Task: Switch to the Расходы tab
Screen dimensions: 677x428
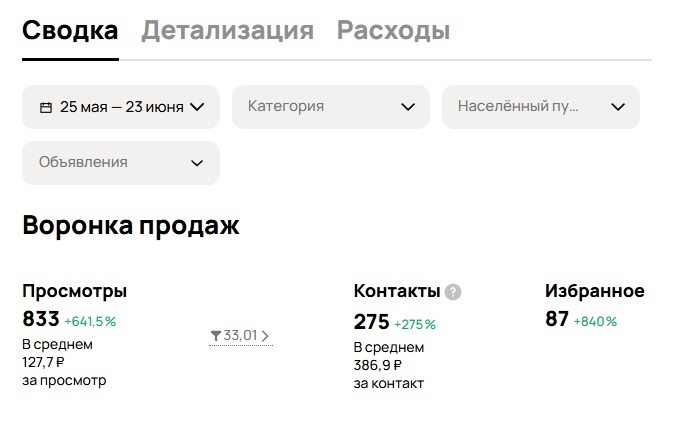Action: click(393, 31)
